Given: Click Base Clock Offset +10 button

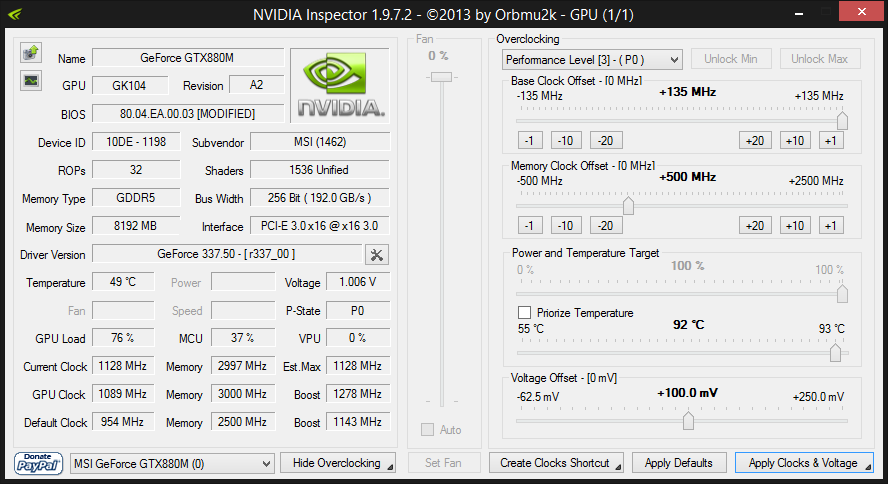Looking at the screenshot, I should (x=795, y=140).
